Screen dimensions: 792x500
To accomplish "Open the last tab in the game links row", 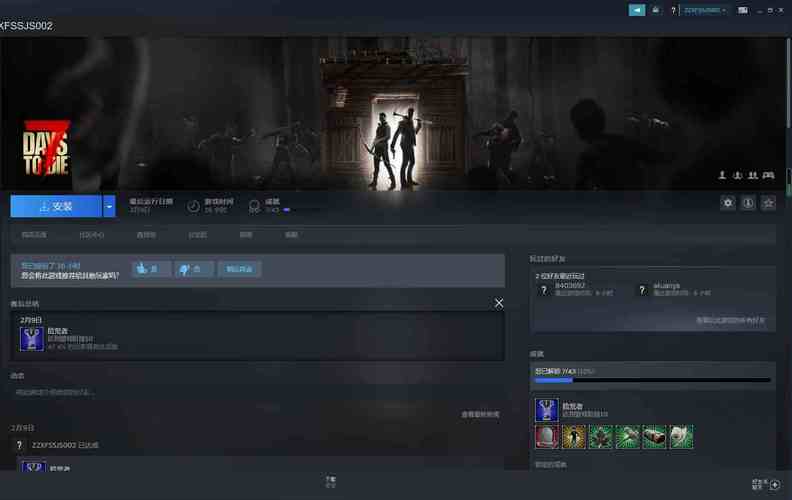I will [x=291, y=235].
